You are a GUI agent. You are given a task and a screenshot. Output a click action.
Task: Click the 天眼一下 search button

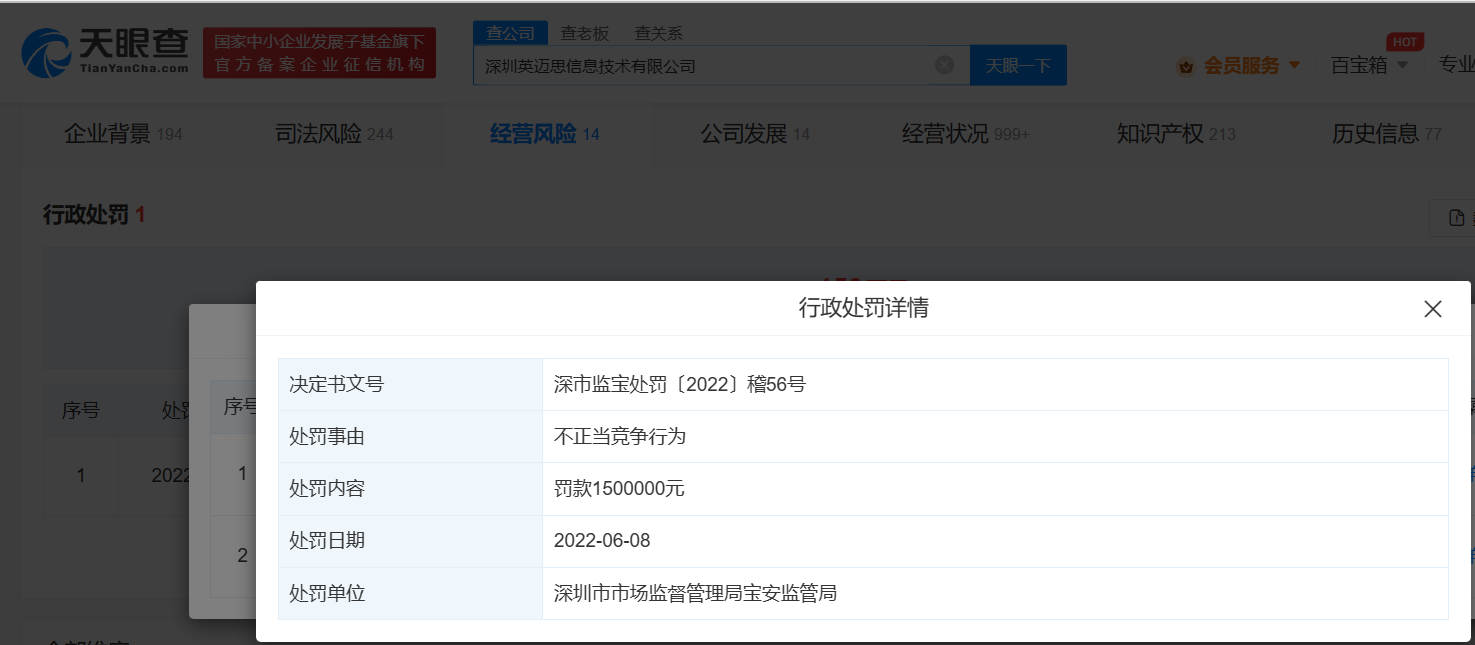(x=1018, y=64)
